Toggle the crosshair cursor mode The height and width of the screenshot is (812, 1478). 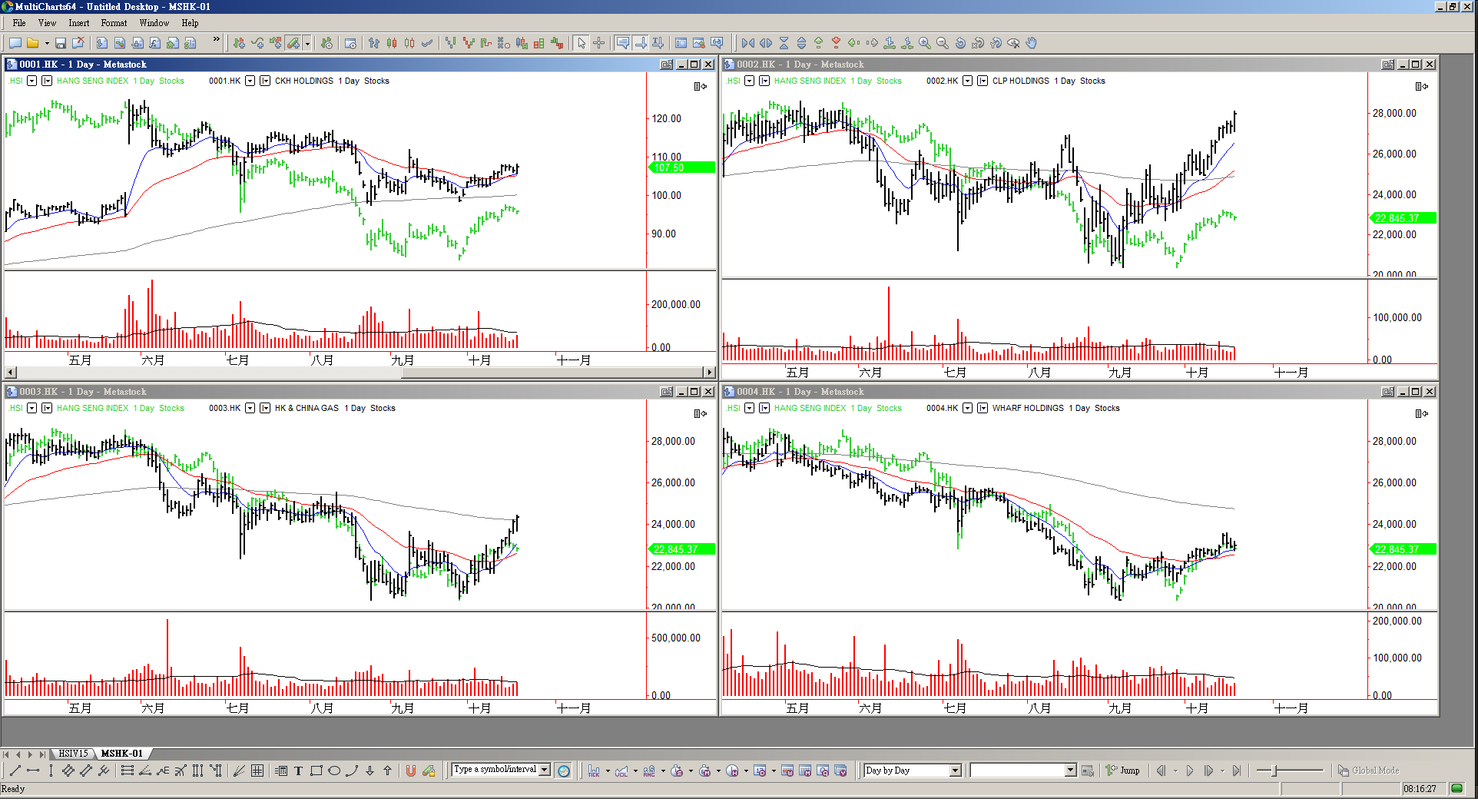click(599, 43)
